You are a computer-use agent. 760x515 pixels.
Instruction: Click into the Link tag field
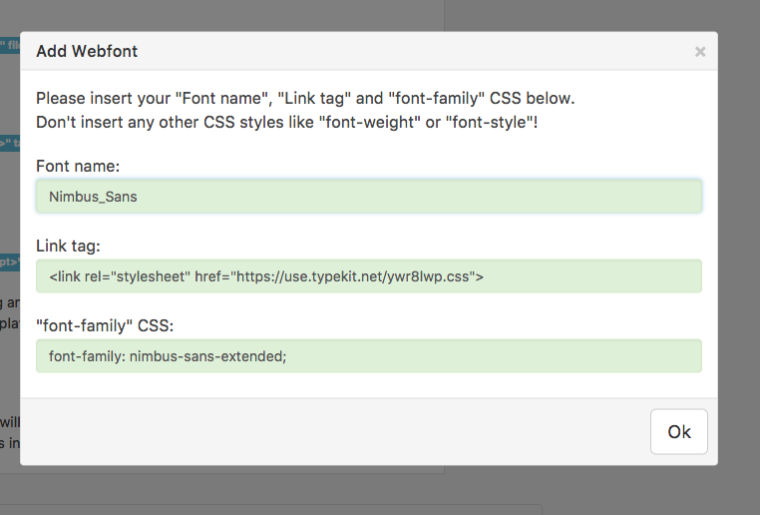click(368, 276)
